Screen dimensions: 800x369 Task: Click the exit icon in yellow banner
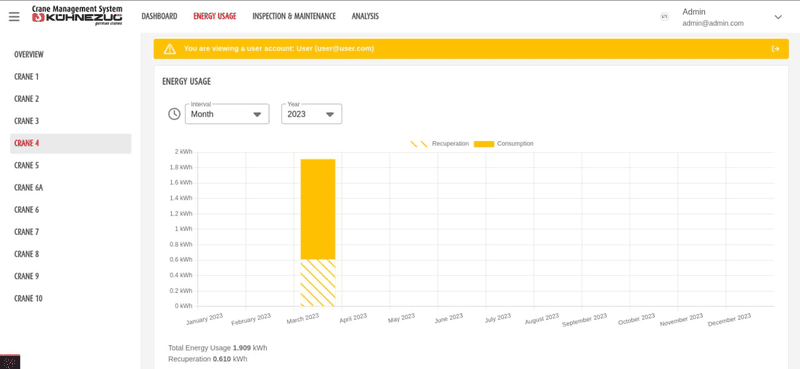point(776,49)
